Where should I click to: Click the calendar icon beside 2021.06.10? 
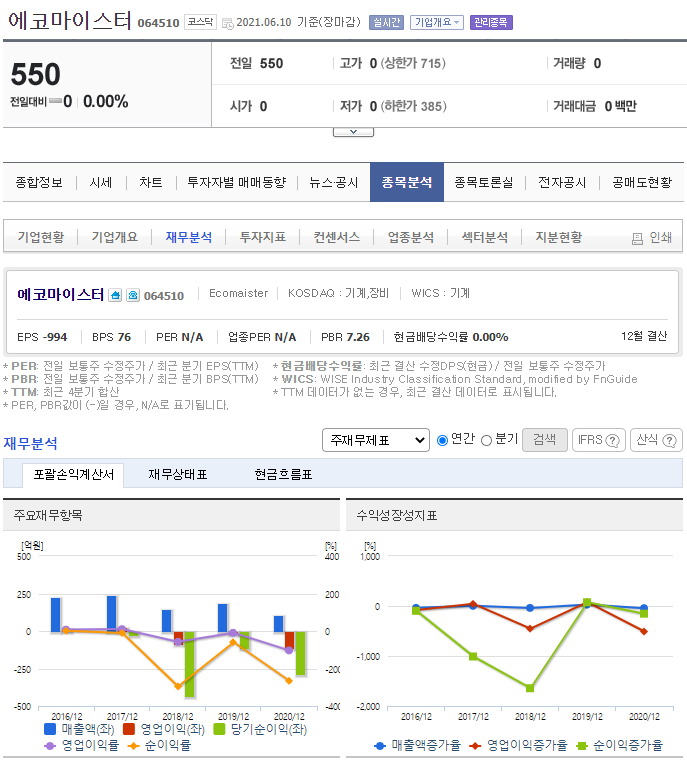click(x=227, y=23)
